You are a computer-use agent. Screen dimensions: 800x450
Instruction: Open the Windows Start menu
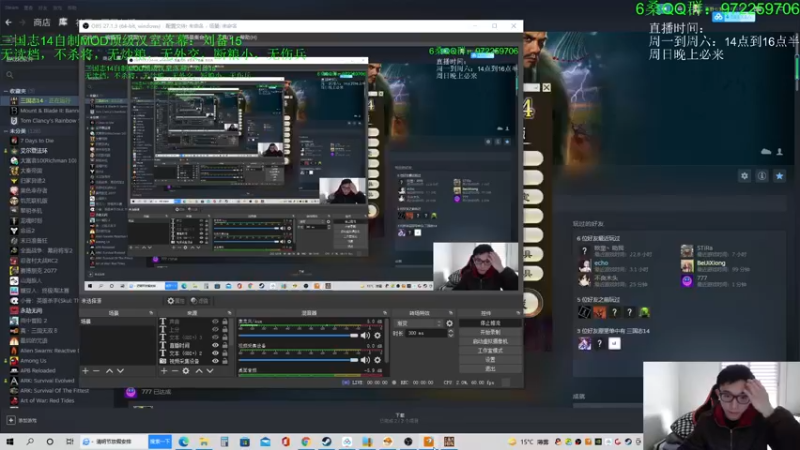pyautogui.click(x=10, y=442)
